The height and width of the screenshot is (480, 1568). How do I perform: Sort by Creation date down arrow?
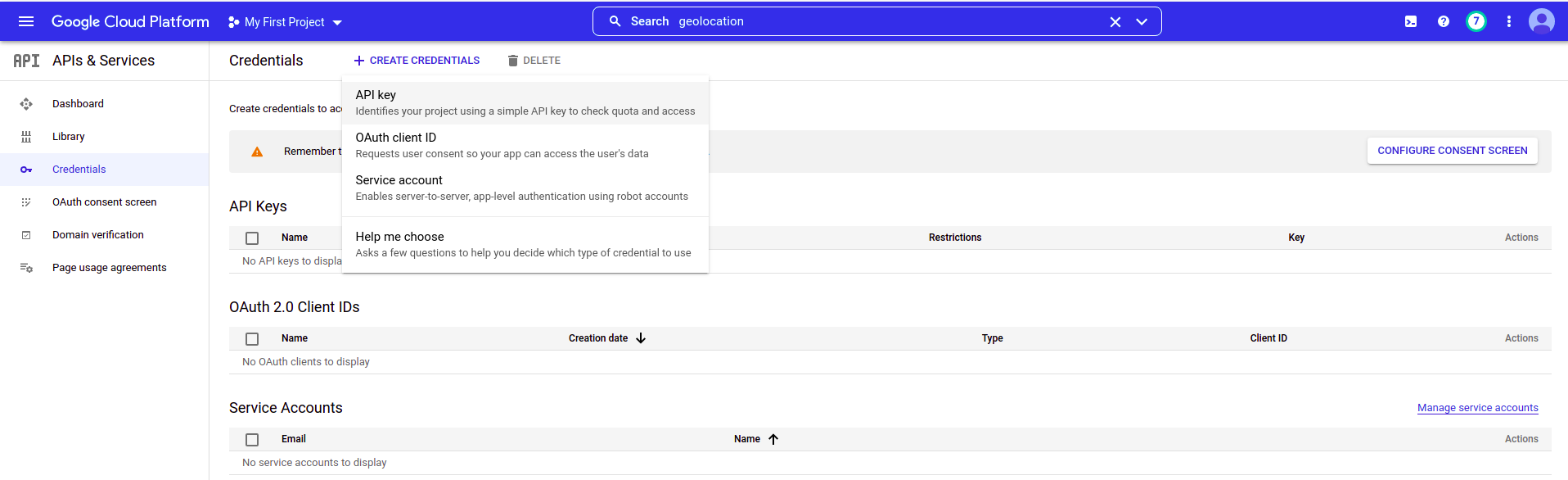pyautogui.click(x=641, y=338)
